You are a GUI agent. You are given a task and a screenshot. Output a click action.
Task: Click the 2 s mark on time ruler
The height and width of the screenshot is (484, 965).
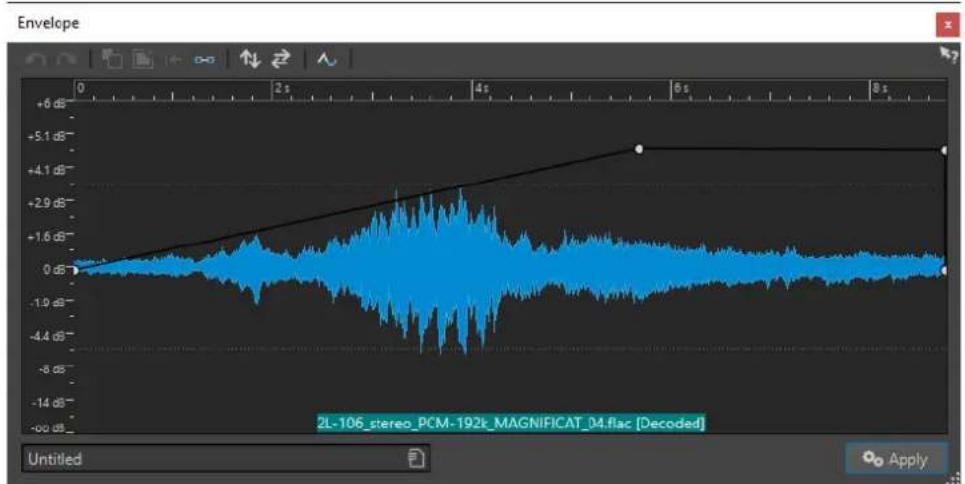click(x=282, y=88)
